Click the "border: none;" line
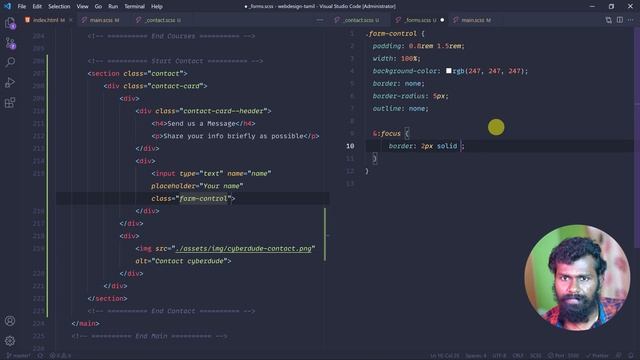Image resolution: width=640 pixels, height=360 pixels. point(398,83)
